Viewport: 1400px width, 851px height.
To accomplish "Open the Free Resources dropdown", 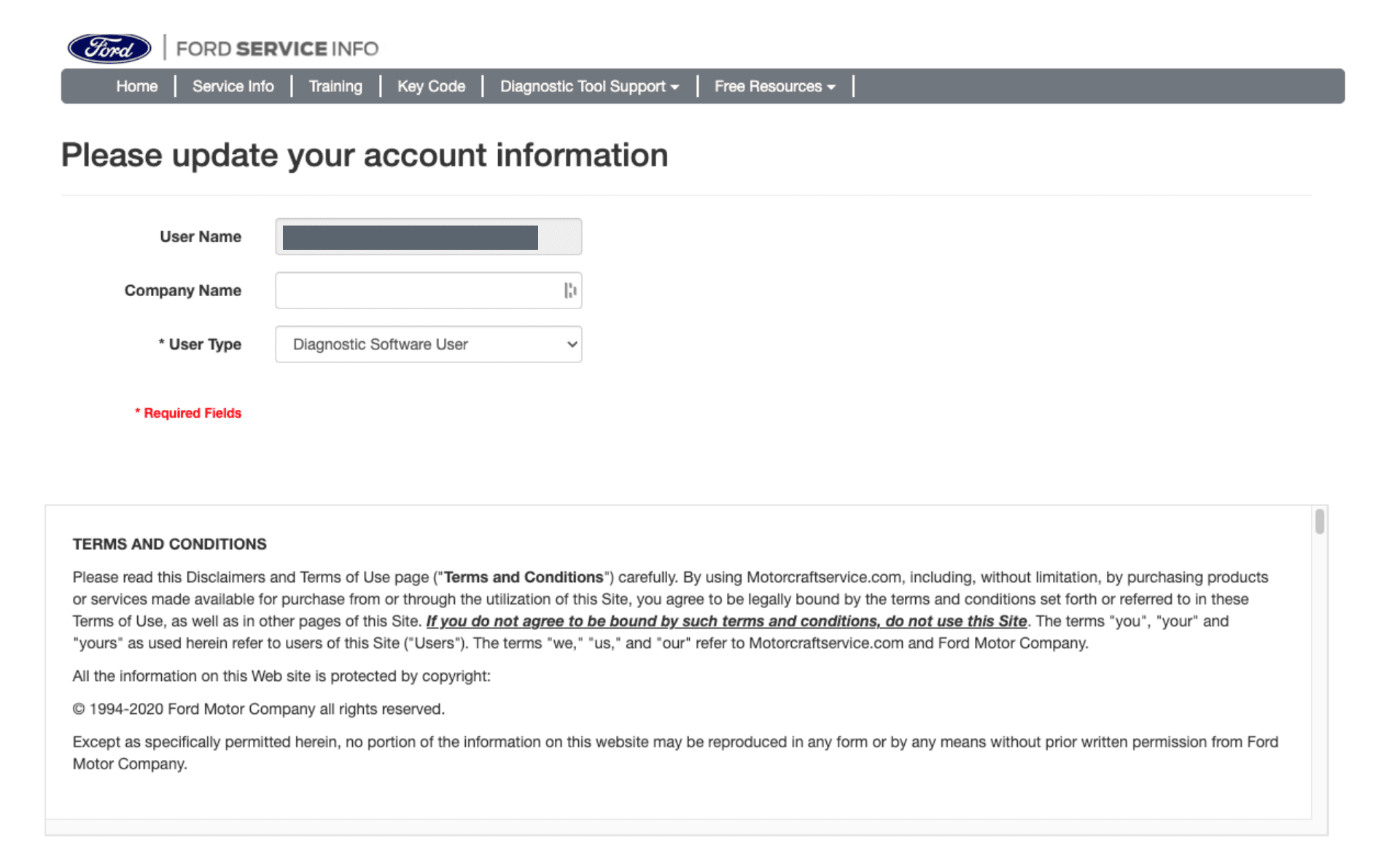I will click(x=773, y=86).
